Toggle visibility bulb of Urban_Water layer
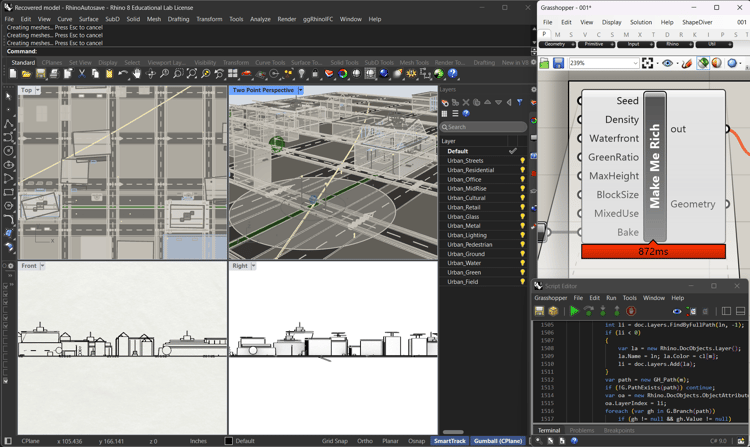Image resolution: width=750 pixels, height=447 pixels. [522, 263]
